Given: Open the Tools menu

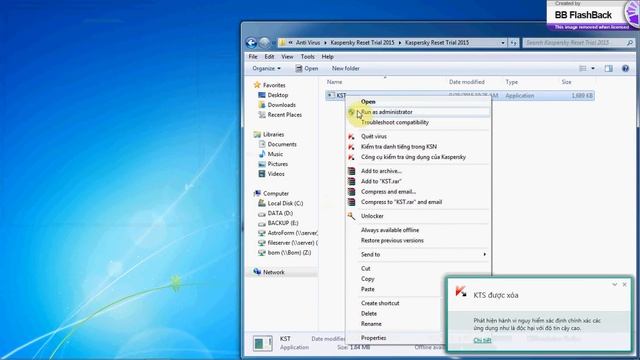Looking at the screenshot, I should pos(308,57).
